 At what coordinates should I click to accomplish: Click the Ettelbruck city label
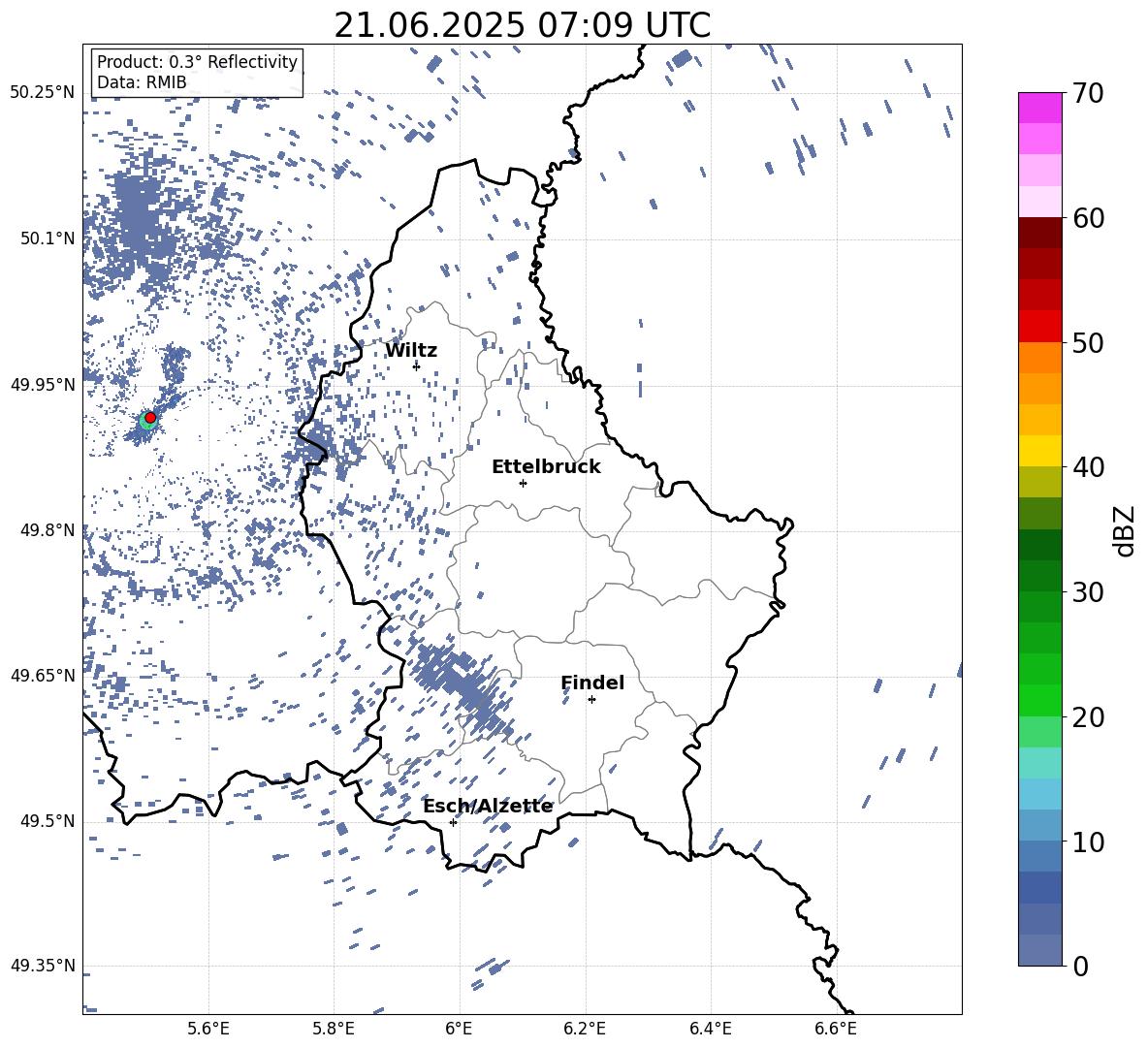click(546, 467)
